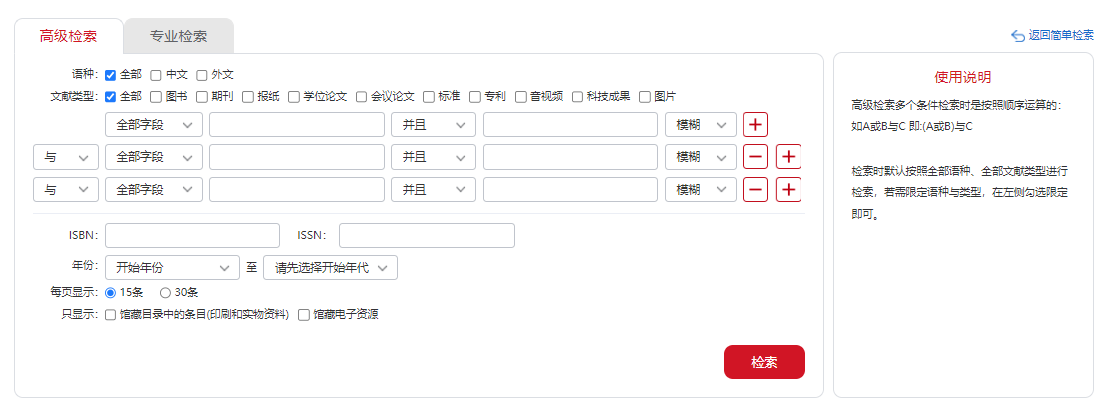Click the red 检索 search button
Image resolution: width=1113 pixels, height=409 pixels.
[764, 362]
